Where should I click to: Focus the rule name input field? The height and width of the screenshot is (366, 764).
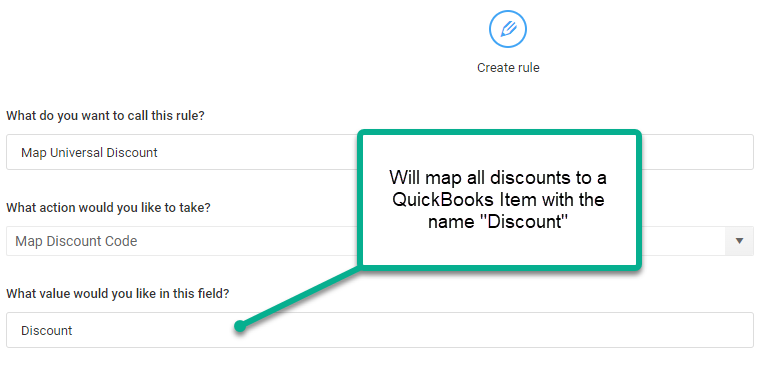(x=380, y=152)
